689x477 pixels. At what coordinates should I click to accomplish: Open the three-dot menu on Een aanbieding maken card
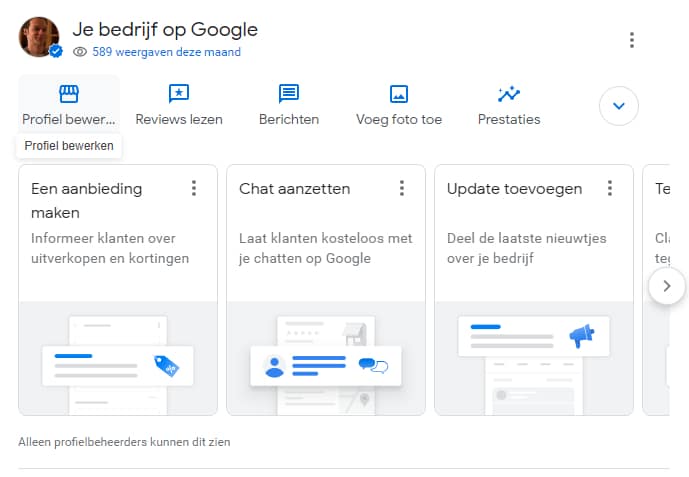pyautogui.click(x=194, y=188)
